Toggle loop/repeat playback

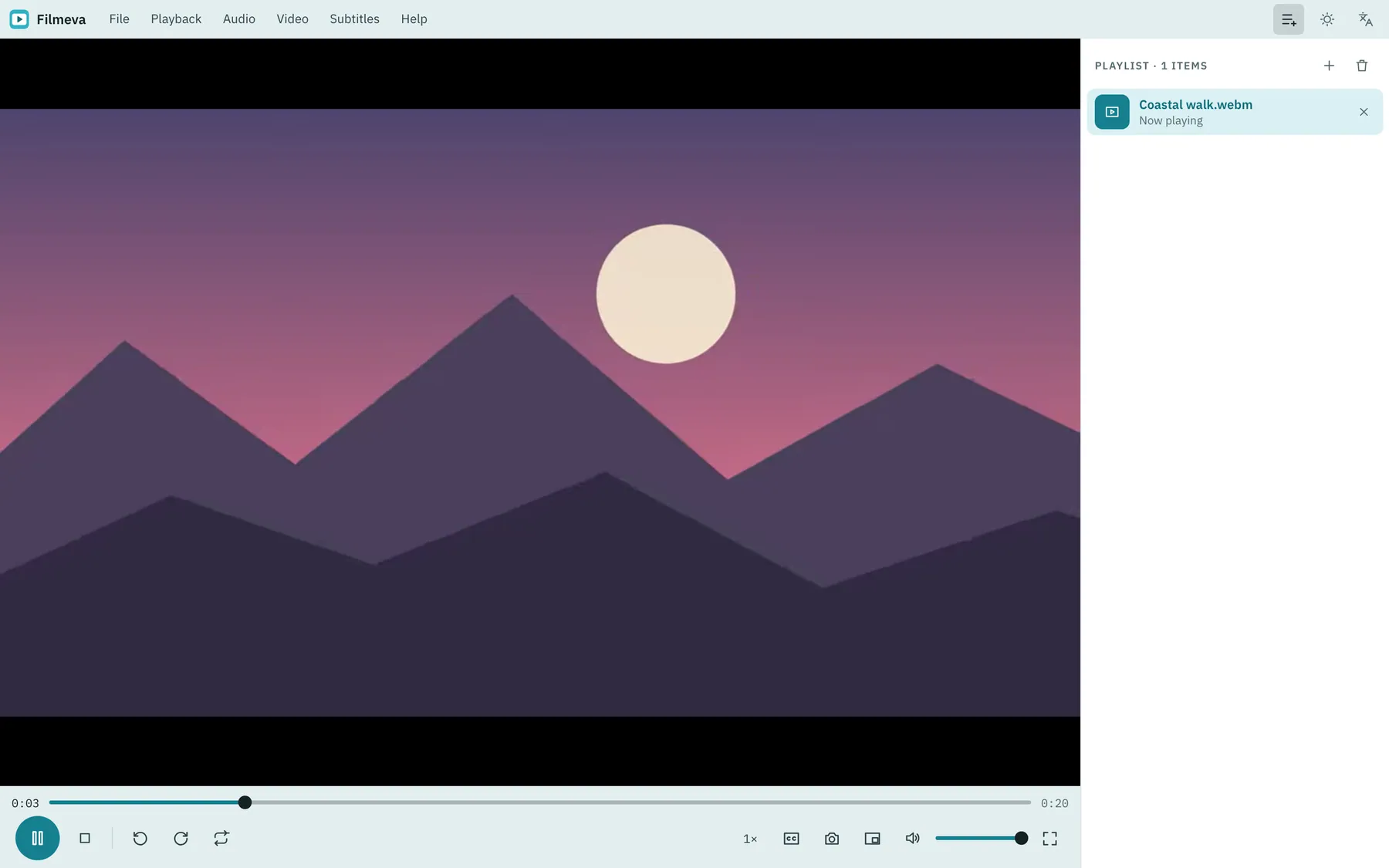click(221, 838)
